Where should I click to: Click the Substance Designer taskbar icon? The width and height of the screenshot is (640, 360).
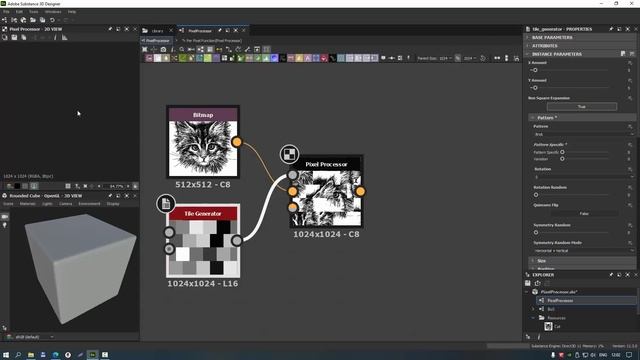pos(93,355)
